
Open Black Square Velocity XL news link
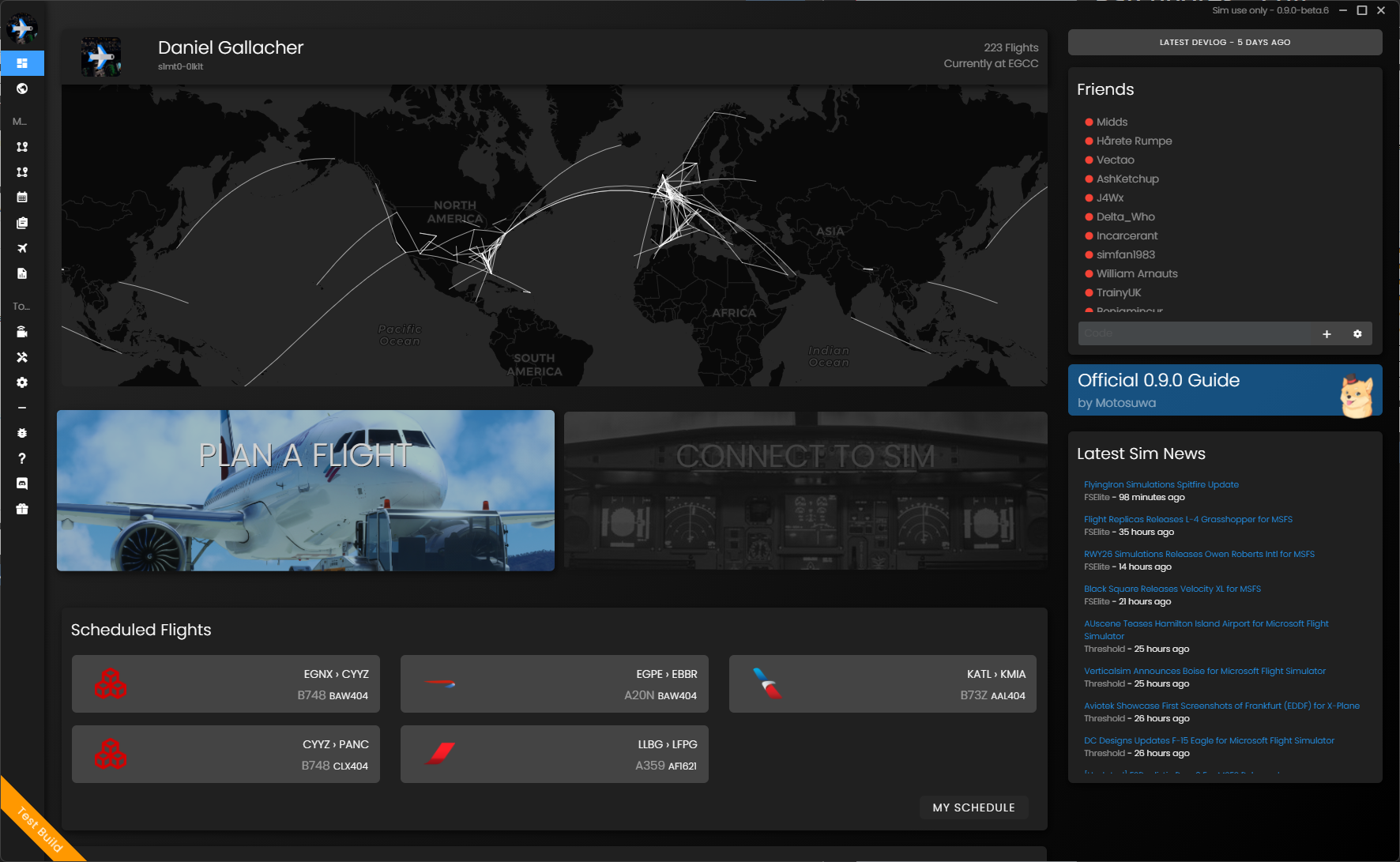point(1172,589)
